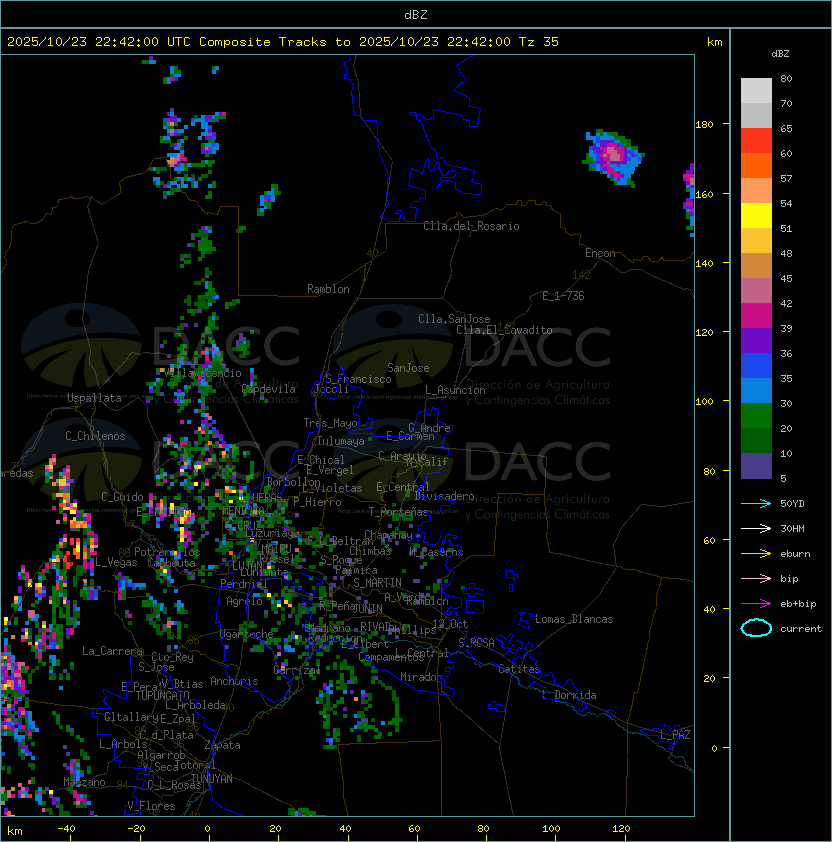This screenshot has height=842, width=832.
Task: Click the 'C_Chilenos' place label
Action: tap(95, 436)
